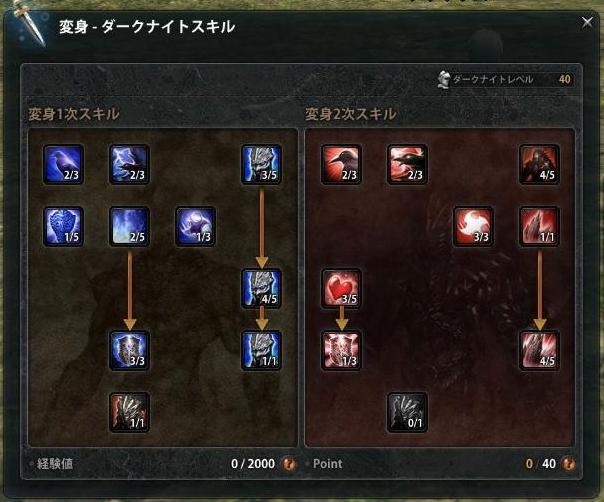Select the blue swirl skill 1/3
Screen dimensions: 604x502
tap(195, 226)
